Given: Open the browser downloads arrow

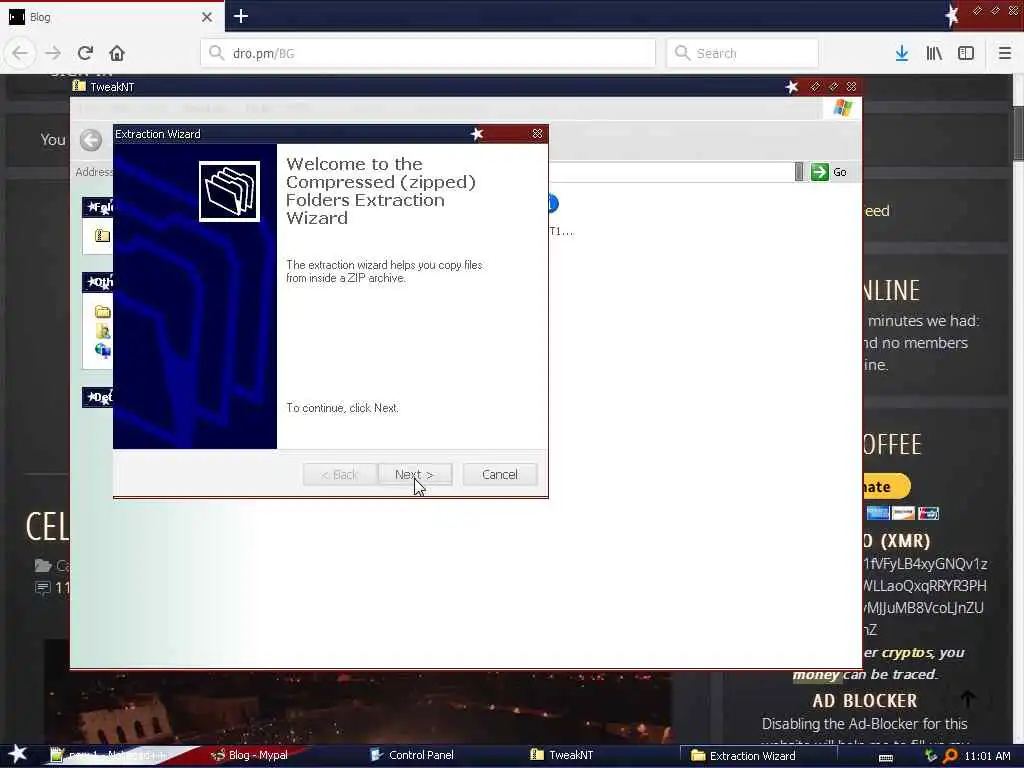Looking at the screenshot, I should point(902,53).
